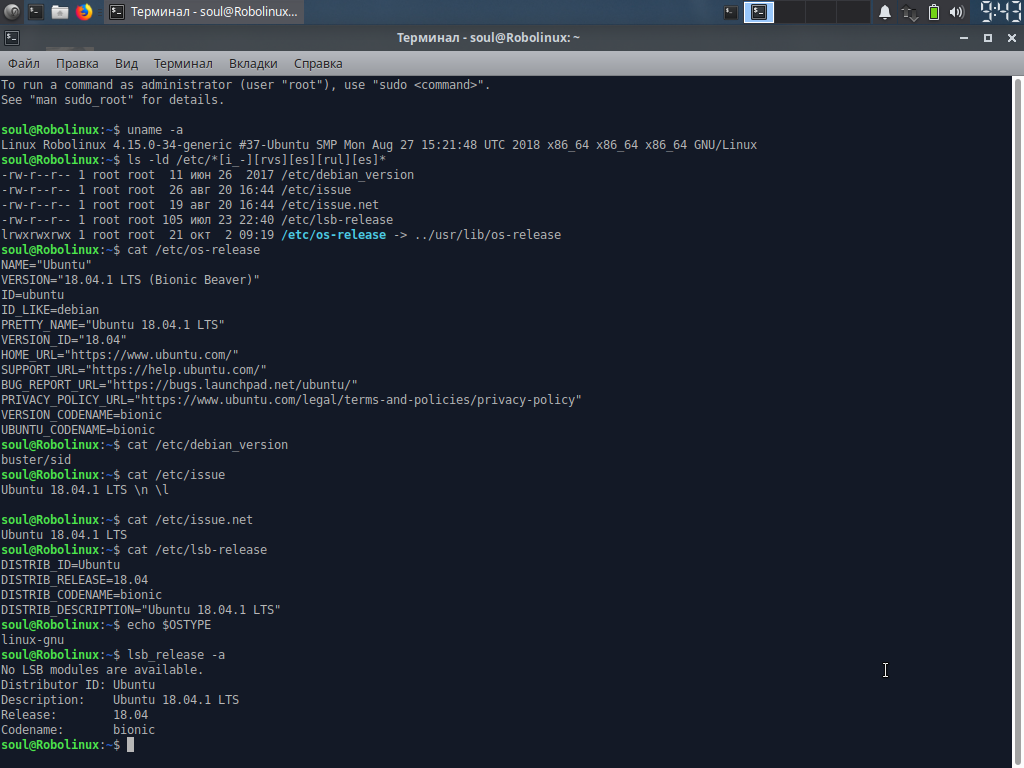1024x768 pixels.
Task: Click the 'UBUNTU_CODENAME=bionic' line
Action: 78,430
